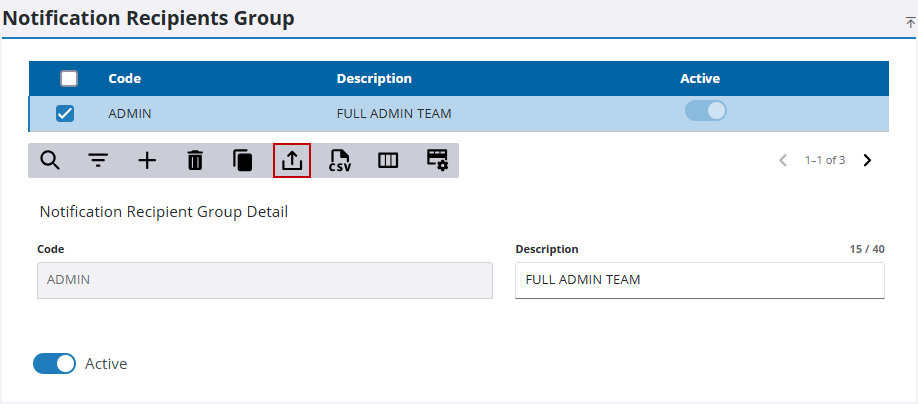This screenshot has width=918, height=404.
Task: Click the 15 / 40 character counter
Action: pos(867,249)
